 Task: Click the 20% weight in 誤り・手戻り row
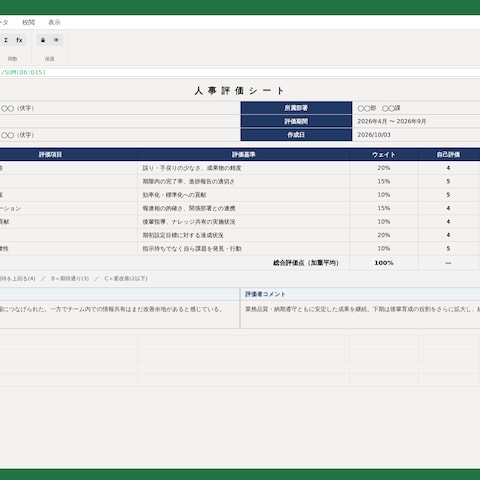(x=384, y=168)
